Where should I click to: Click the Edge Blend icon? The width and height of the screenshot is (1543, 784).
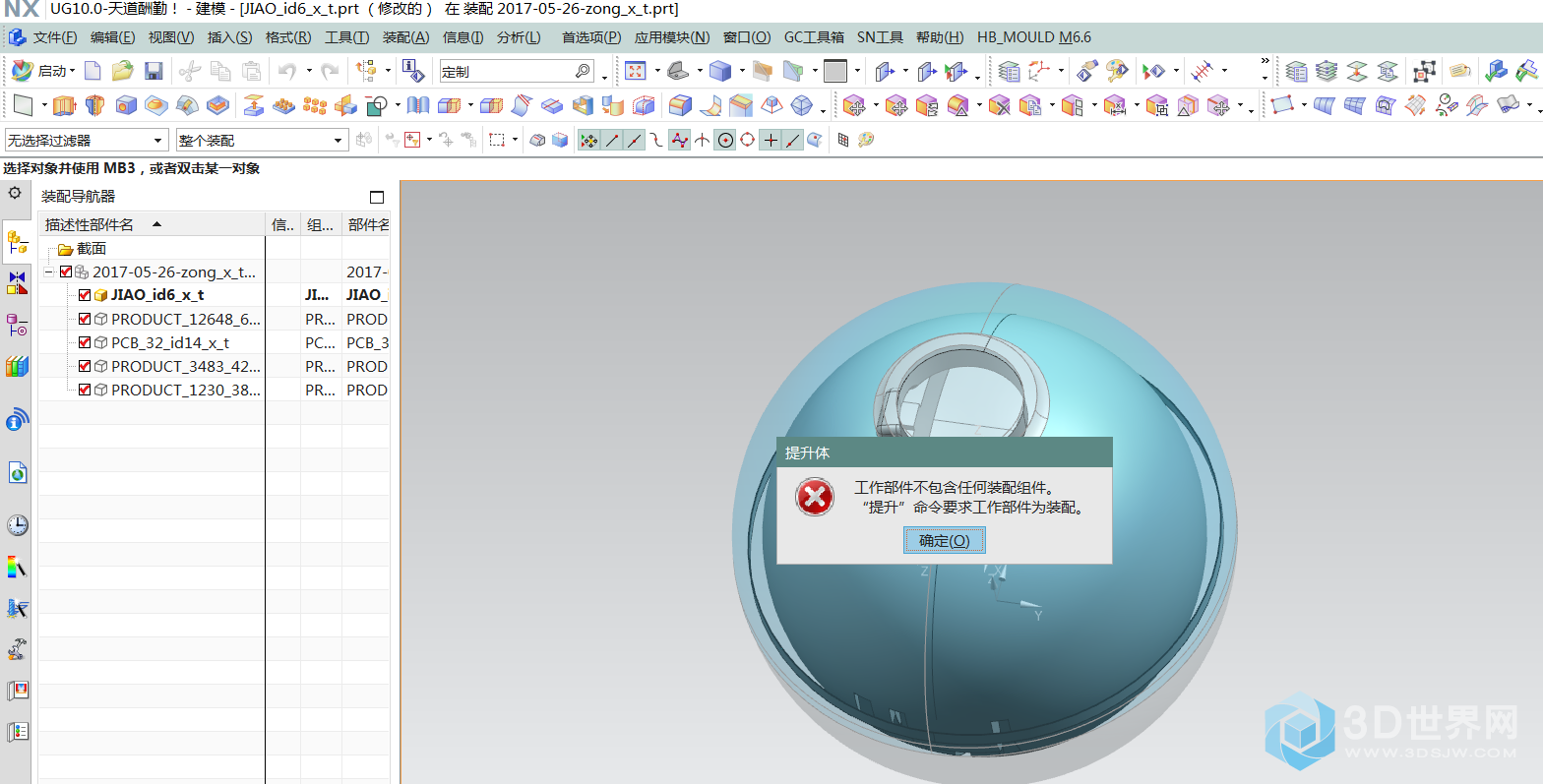coord(680,105)
